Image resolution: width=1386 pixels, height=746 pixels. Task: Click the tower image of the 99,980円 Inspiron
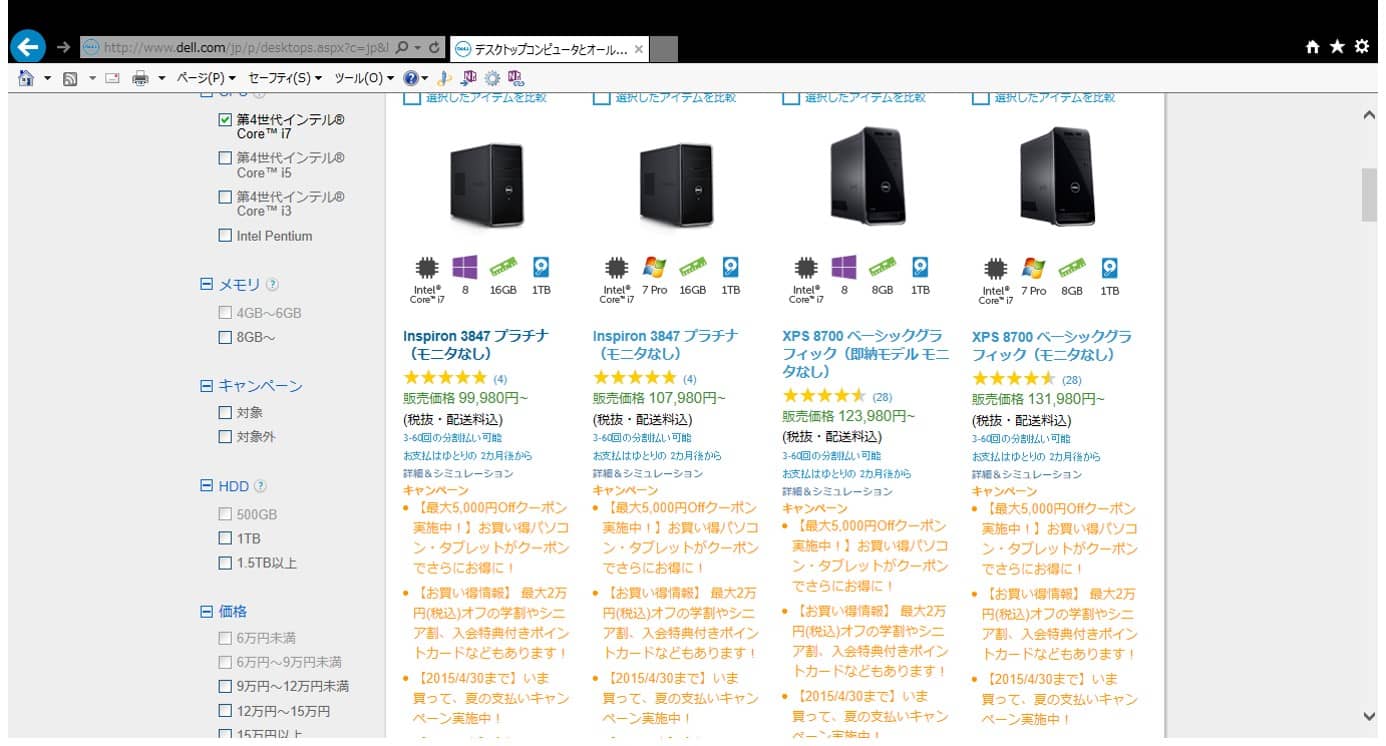(x=486, y=184)
